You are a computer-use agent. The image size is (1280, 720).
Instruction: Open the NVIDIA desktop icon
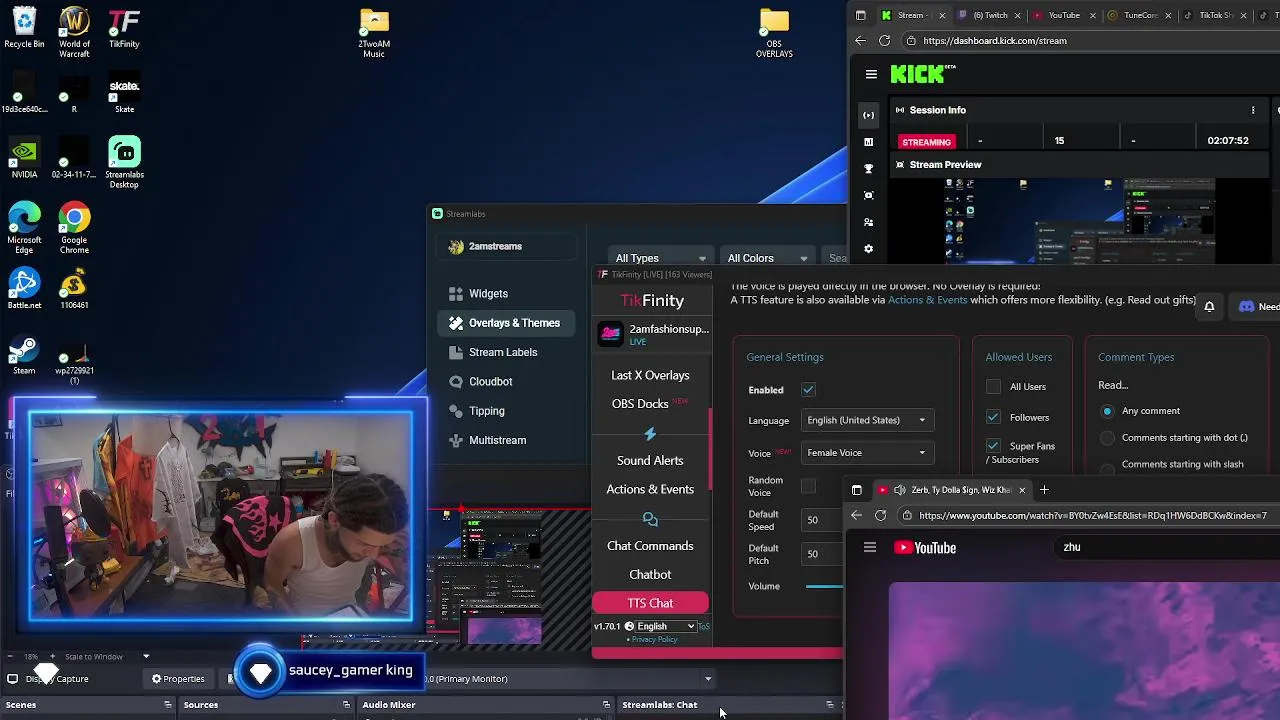(x=24, y=160)
